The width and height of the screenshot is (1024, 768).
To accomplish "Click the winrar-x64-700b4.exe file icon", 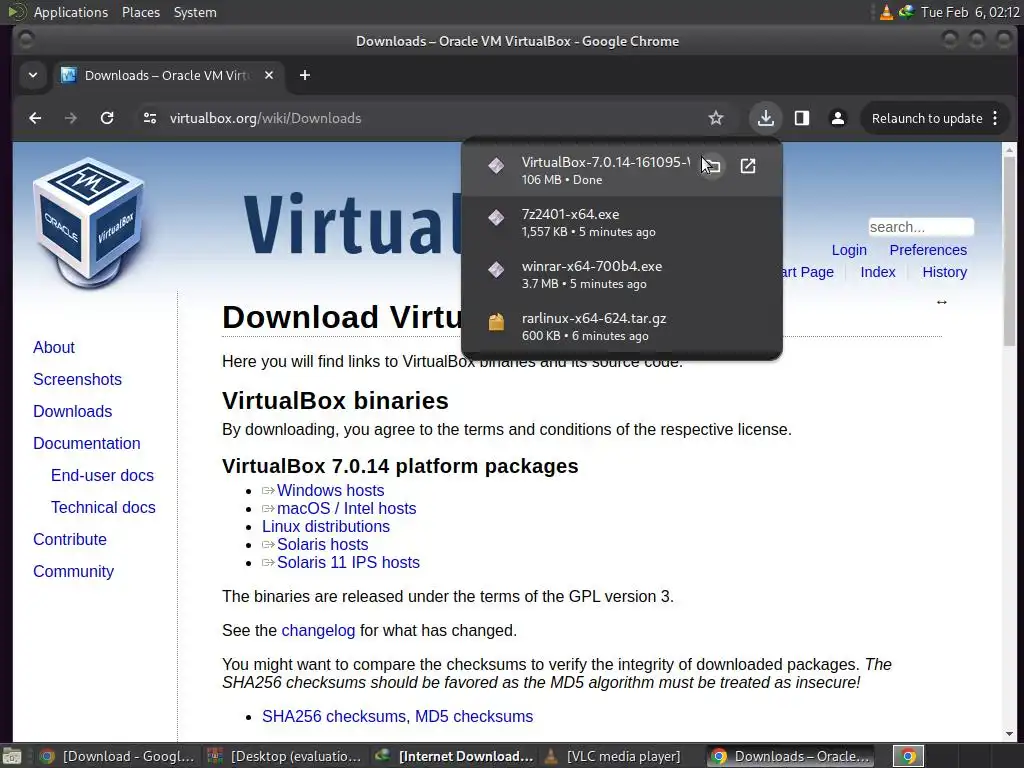I will (x=496, y=269).
